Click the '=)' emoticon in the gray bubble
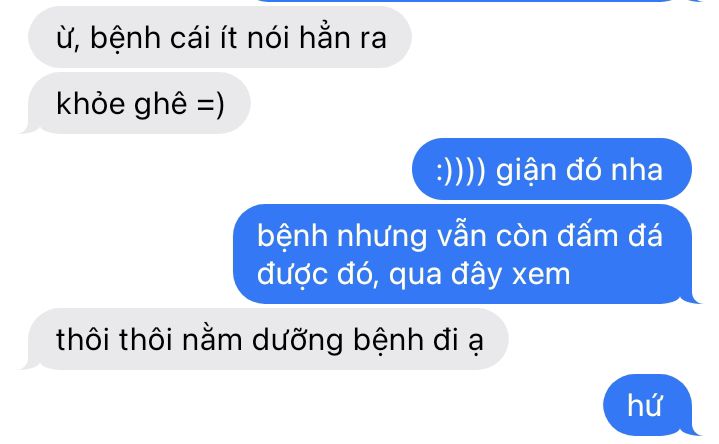Screen dimensions: 719x444 click(x=210, y=105)
